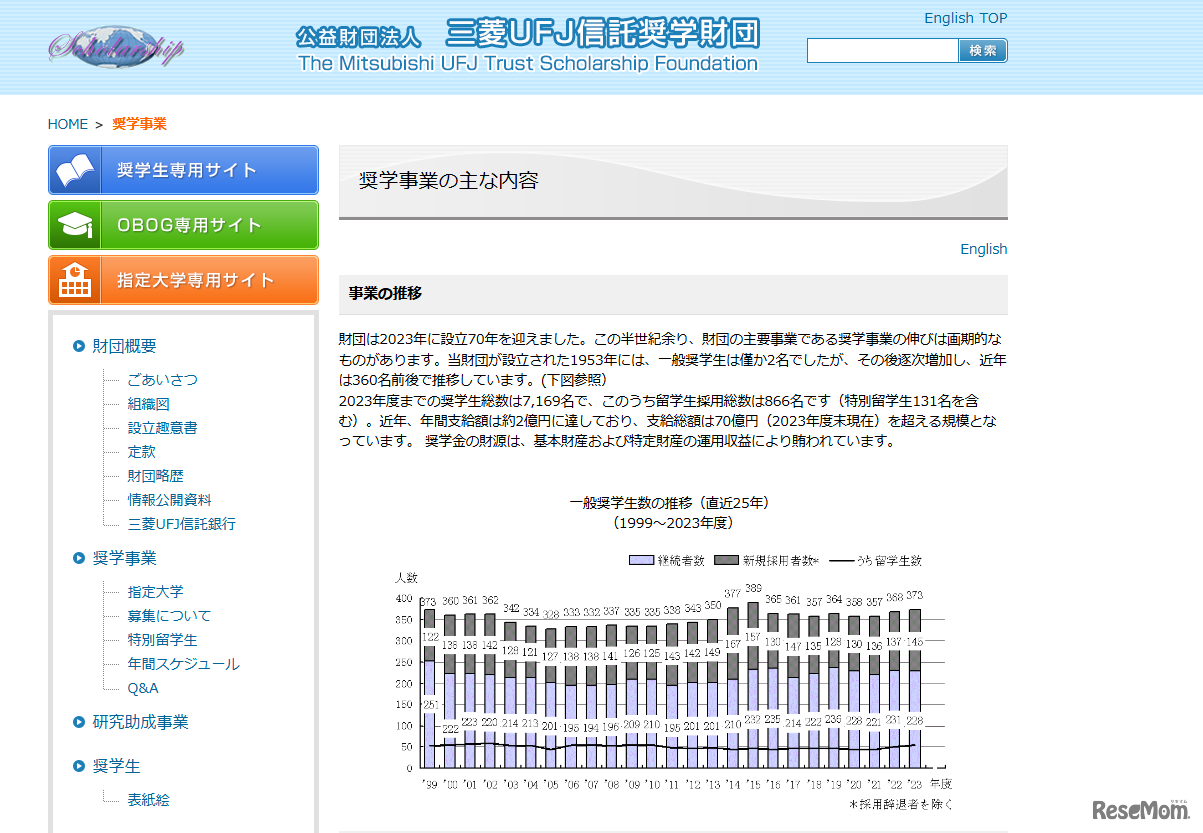Viewport: 1203px width, 833px height.
Task: Open the 奨学生専用サイト book icon button
Action: coord(183,170)
